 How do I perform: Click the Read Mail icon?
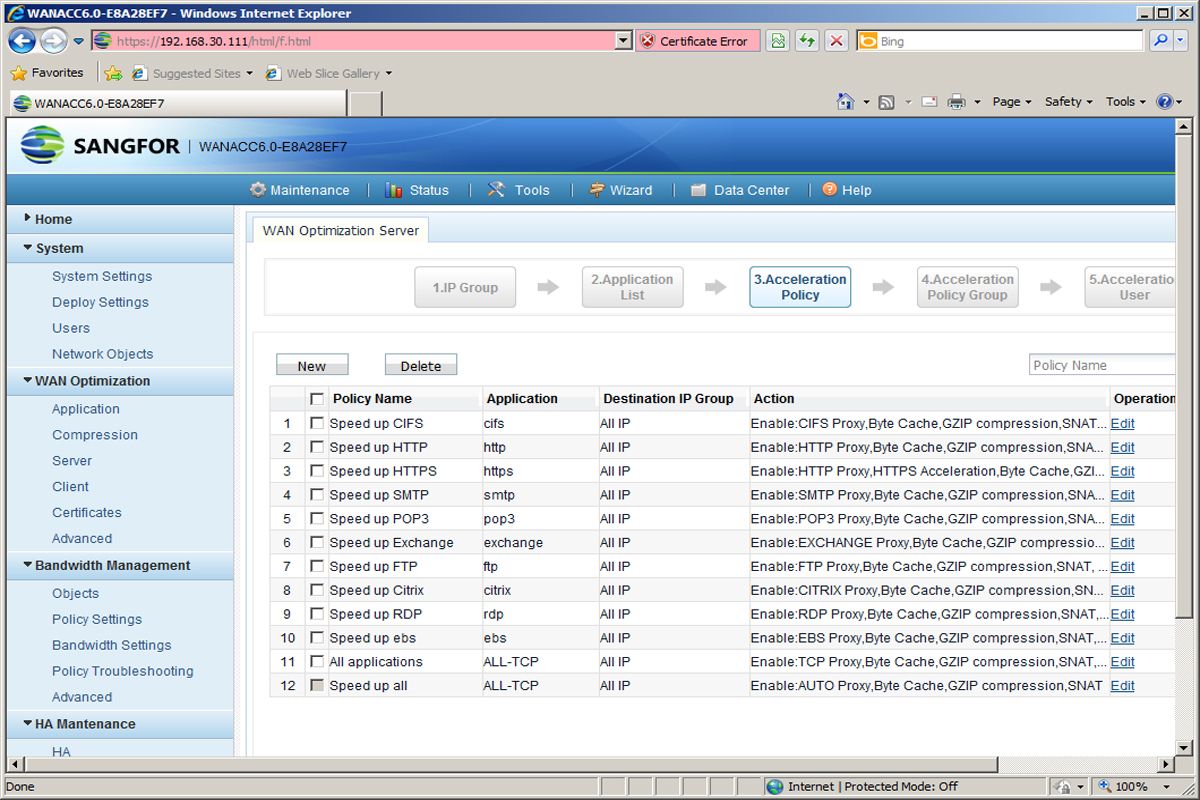pyautogui.click(x=929, y=102)
